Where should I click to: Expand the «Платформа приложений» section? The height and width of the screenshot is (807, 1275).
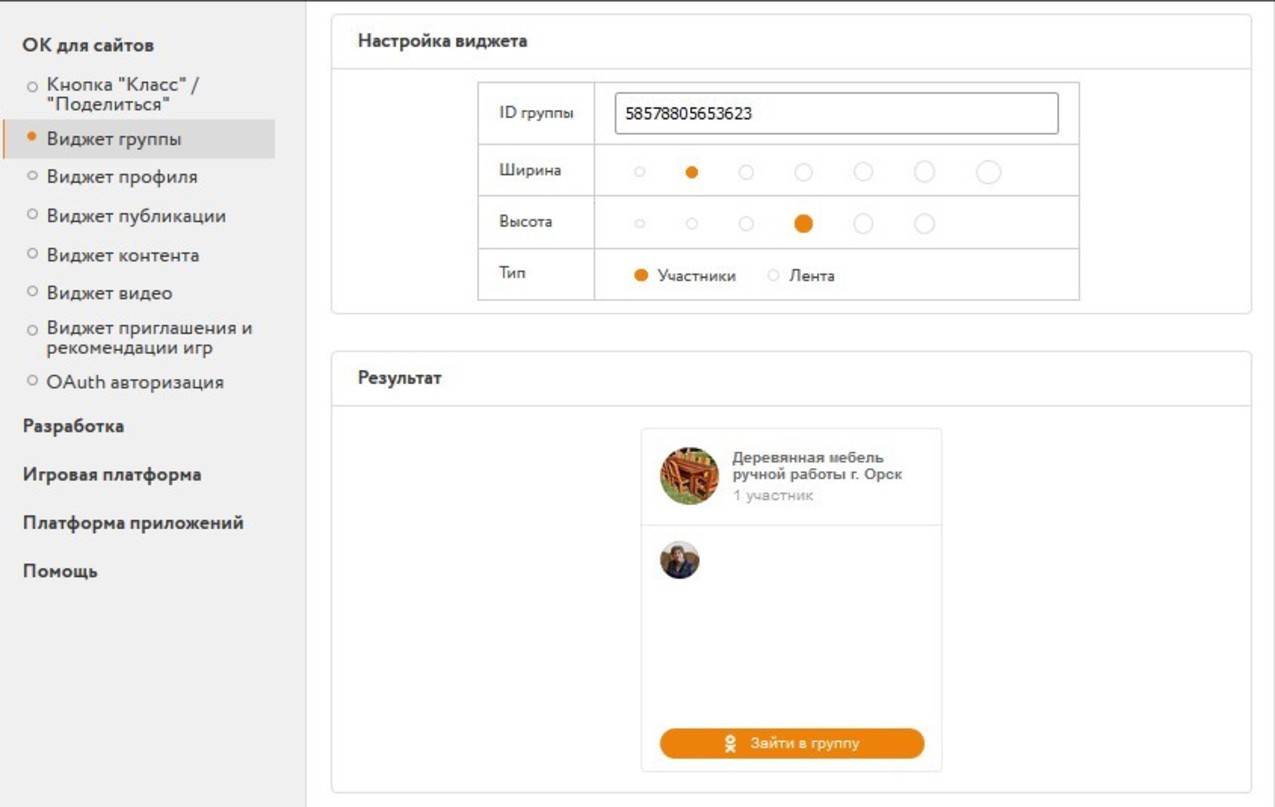(x=133, y=523)
